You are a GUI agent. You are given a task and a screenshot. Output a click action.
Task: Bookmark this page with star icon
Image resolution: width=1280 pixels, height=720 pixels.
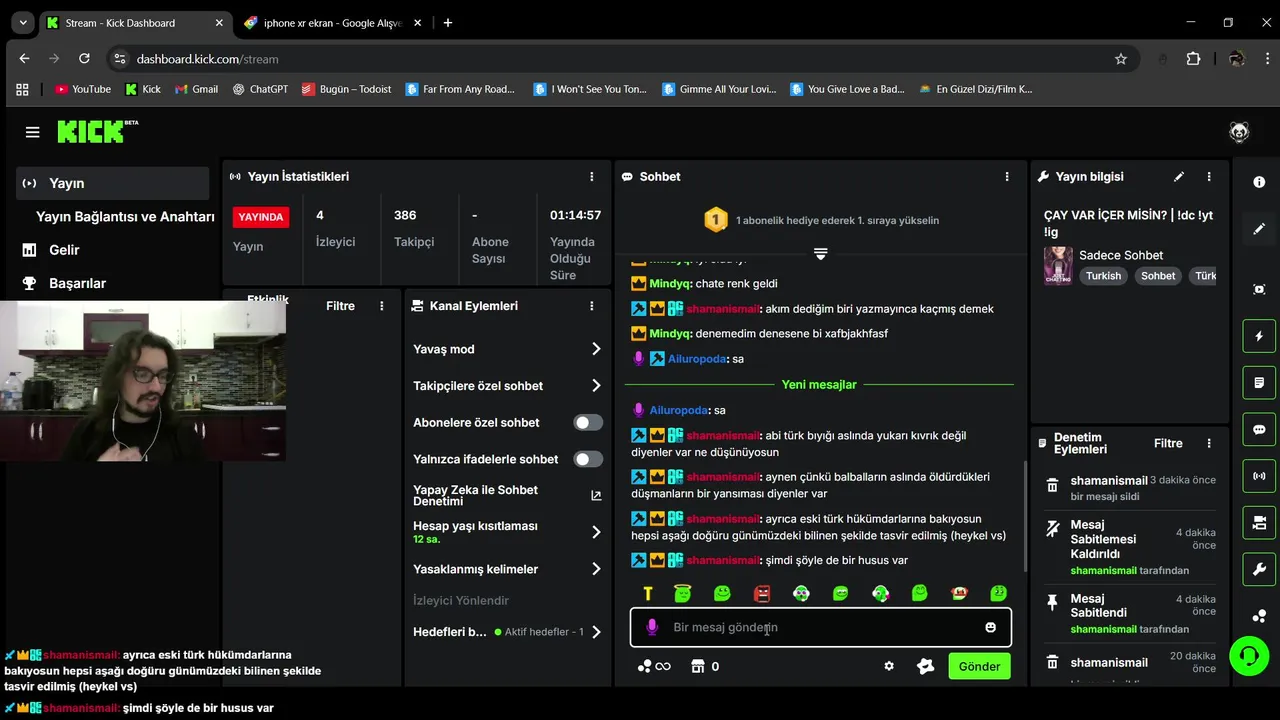(x=1121, y=59)
